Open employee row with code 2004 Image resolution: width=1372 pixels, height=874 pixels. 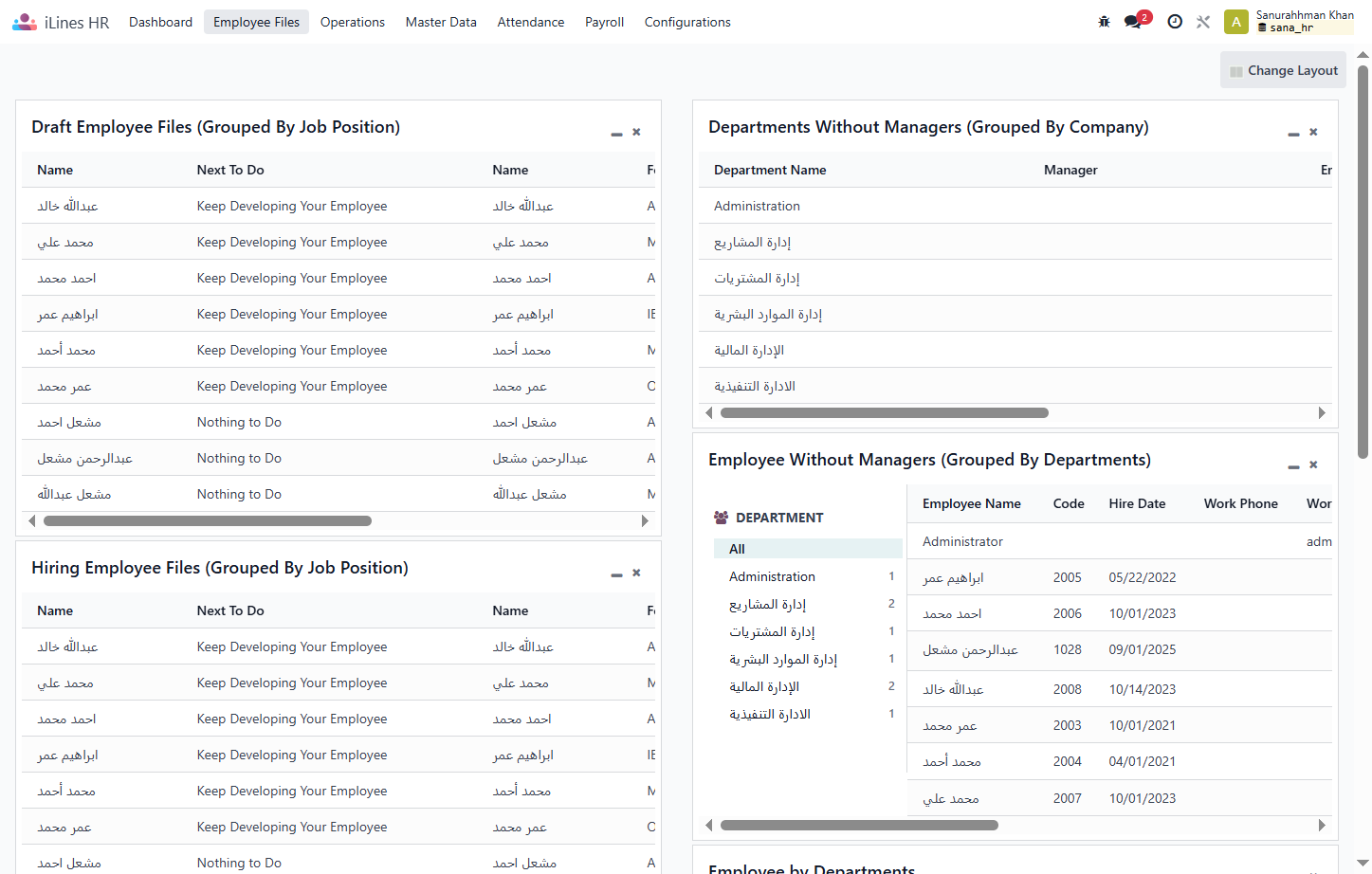pyautogui.click(x=1120, y=761)
